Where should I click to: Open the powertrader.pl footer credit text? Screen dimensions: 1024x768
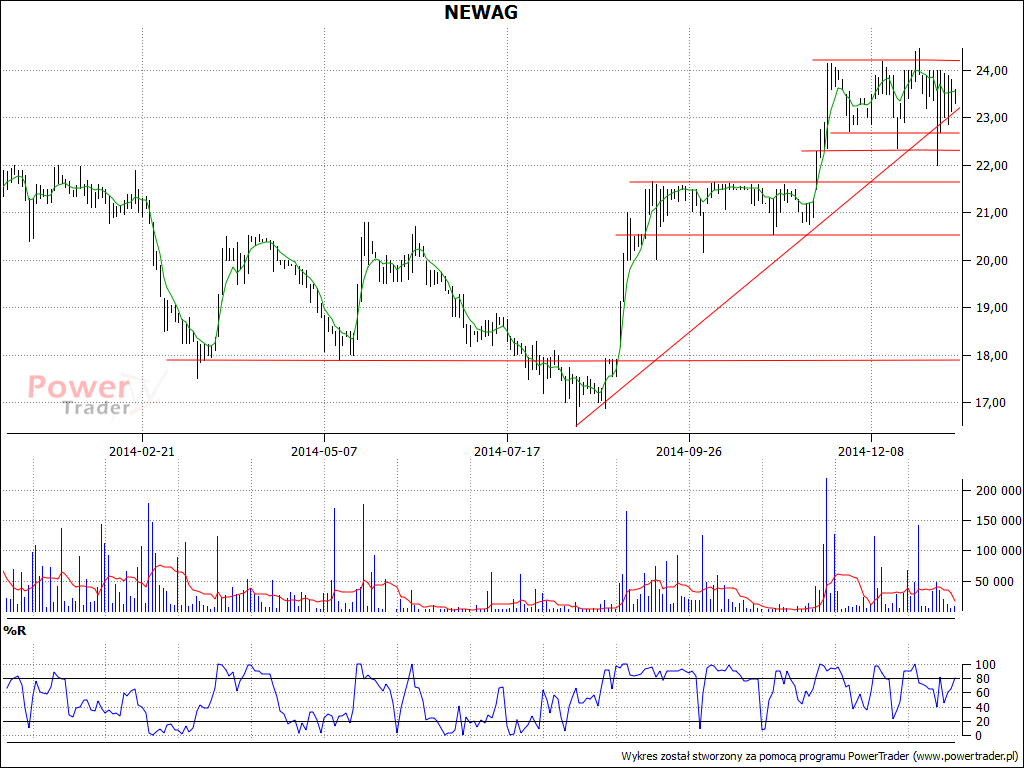(820, 756)
